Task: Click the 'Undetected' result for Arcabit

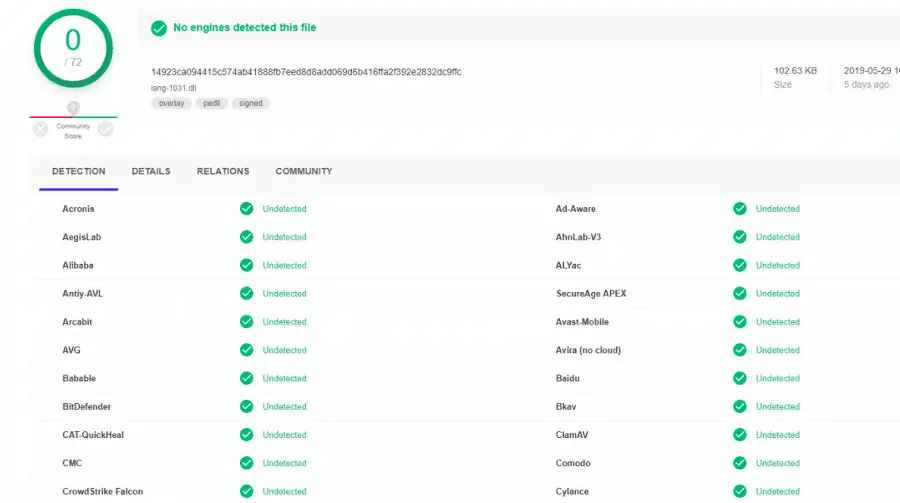Action: tap(284, 322)
